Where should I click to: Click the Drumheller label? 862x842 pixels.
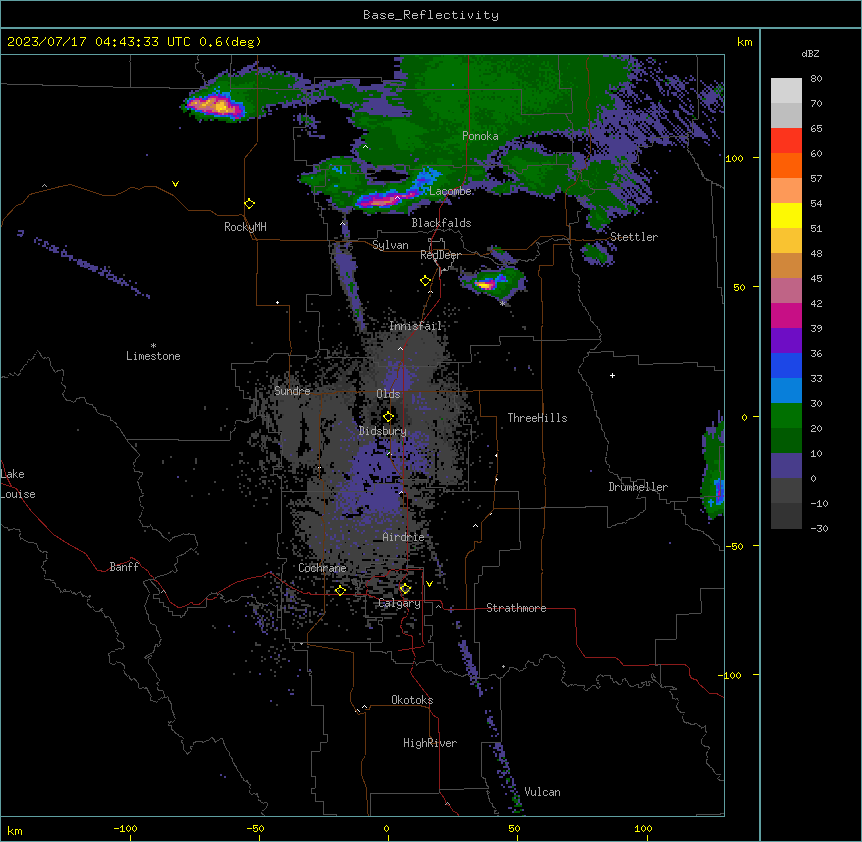(638, 487)
